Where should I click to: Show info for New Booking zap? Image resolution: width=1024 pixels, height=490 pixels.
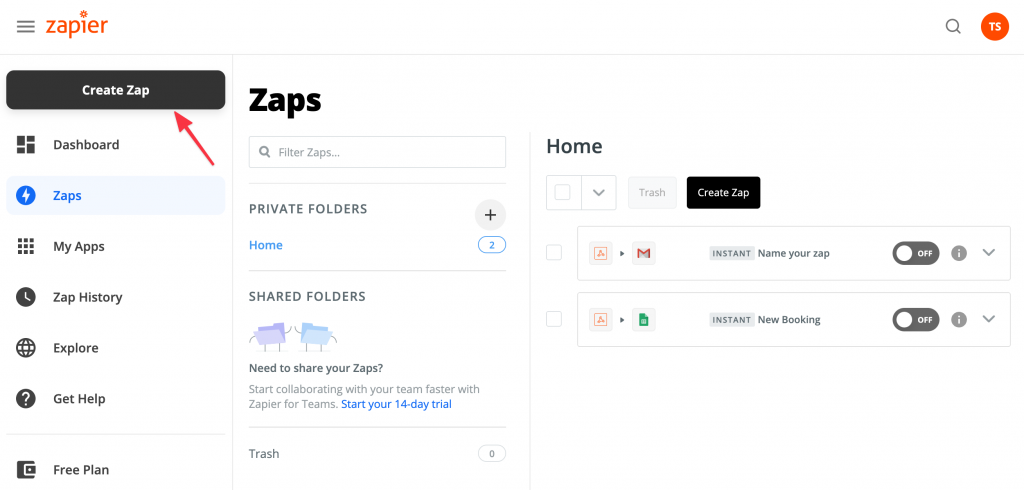[959, 319]
